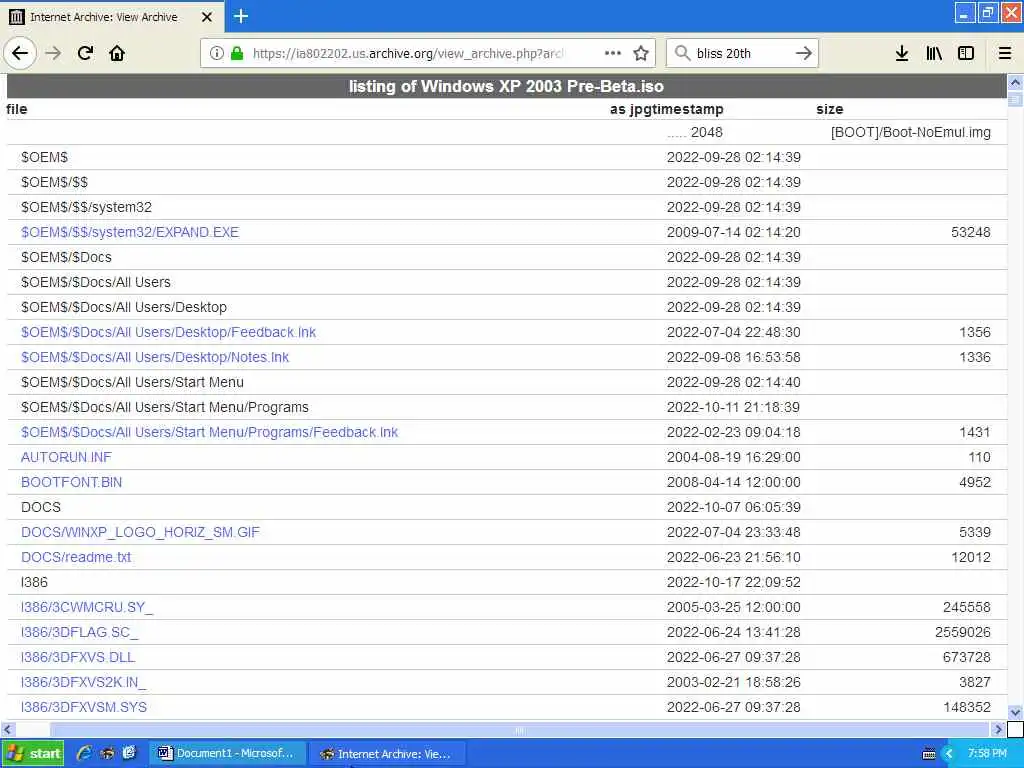The width and height of the screenshot is (1024, 768).
Task: Open the Windows Start menu
Action: tap(33, 754)
